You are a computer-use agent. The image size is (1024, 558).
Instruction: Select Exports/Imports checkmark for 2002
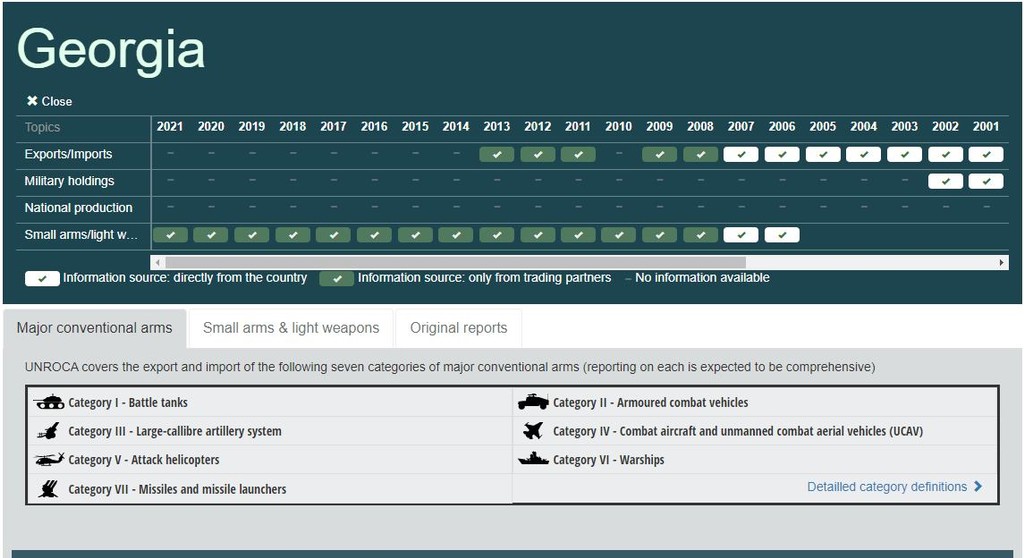(946, 155)
